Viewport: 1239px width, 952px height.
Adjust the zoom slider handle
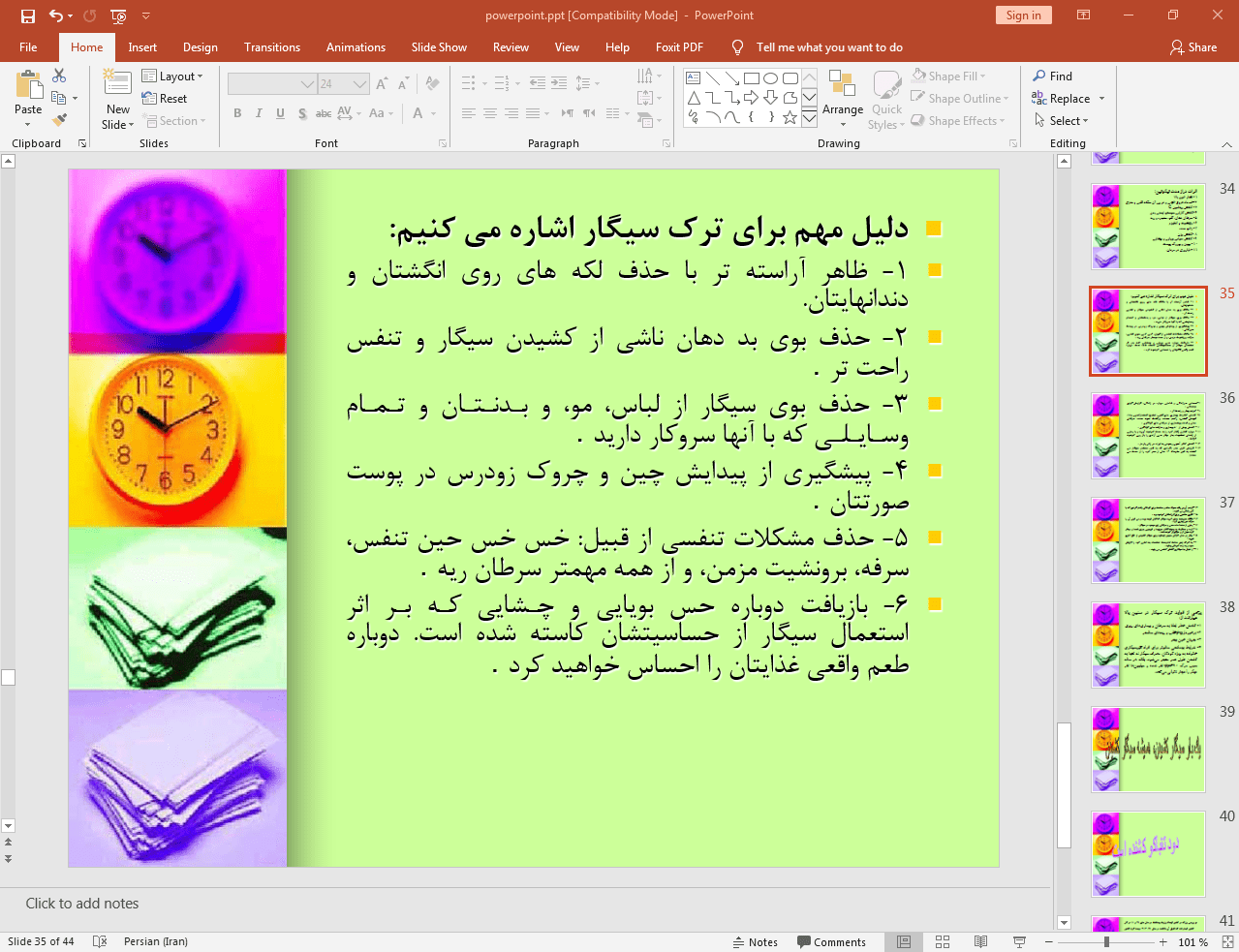[x=1106, y=941]
